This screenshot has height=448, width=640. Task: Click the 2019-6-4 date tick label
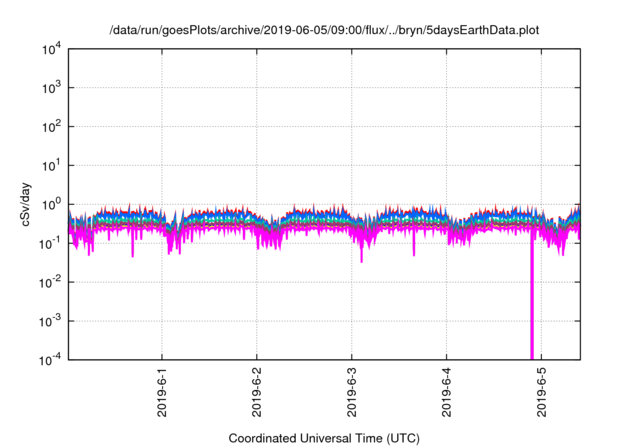coord(447,392)
